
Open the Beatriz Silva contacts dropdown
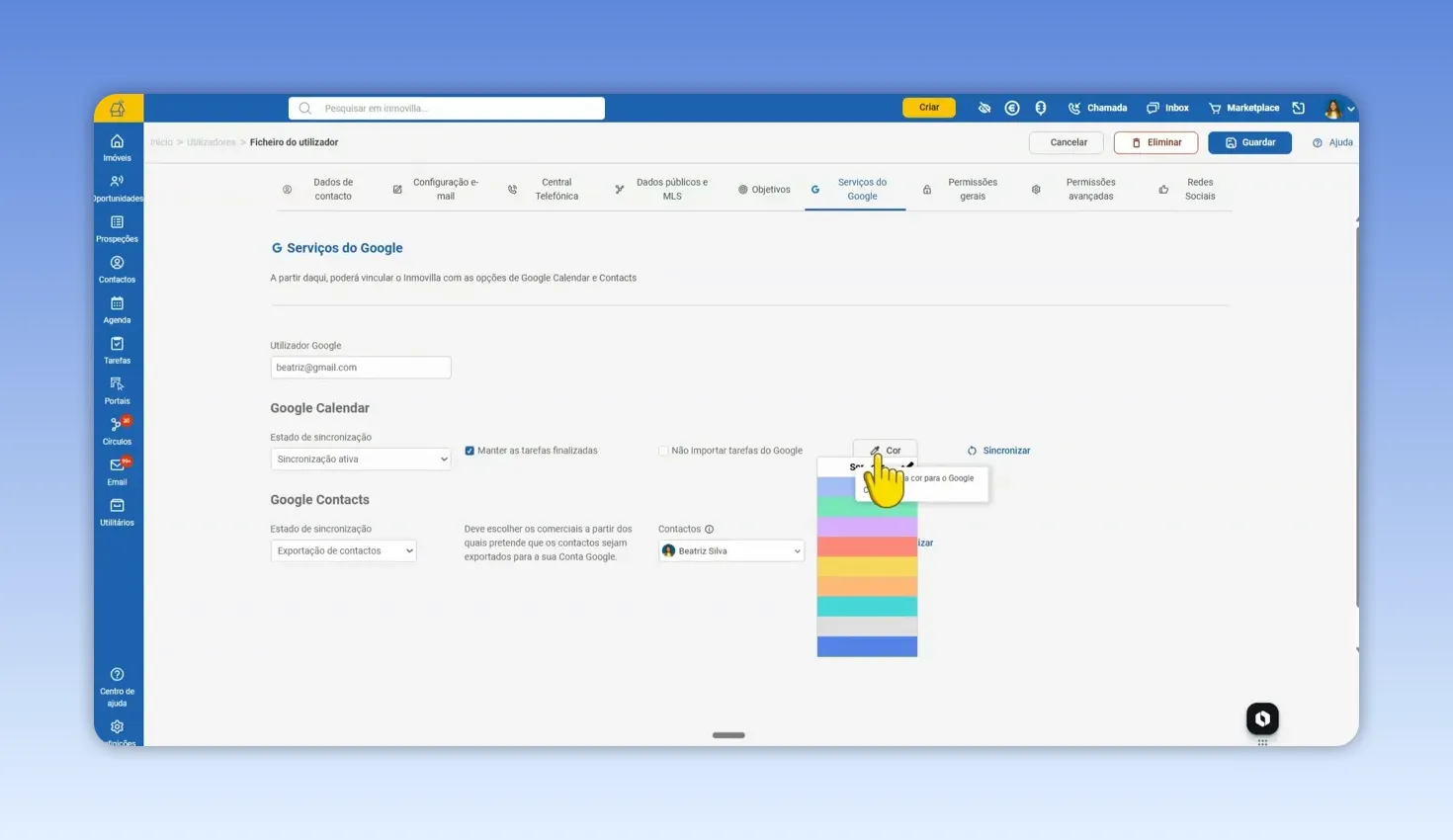[x=731, y=551]
